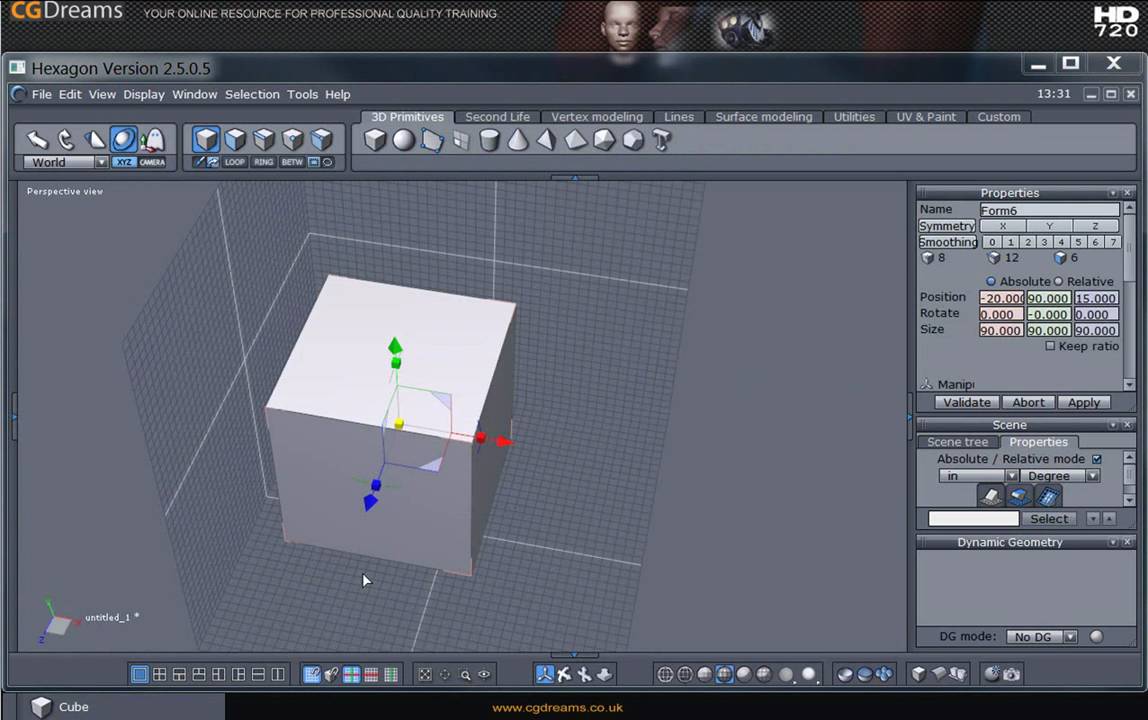Open the units 'in' dropdown
The image size is (1148, 720).
coord(978,476)
